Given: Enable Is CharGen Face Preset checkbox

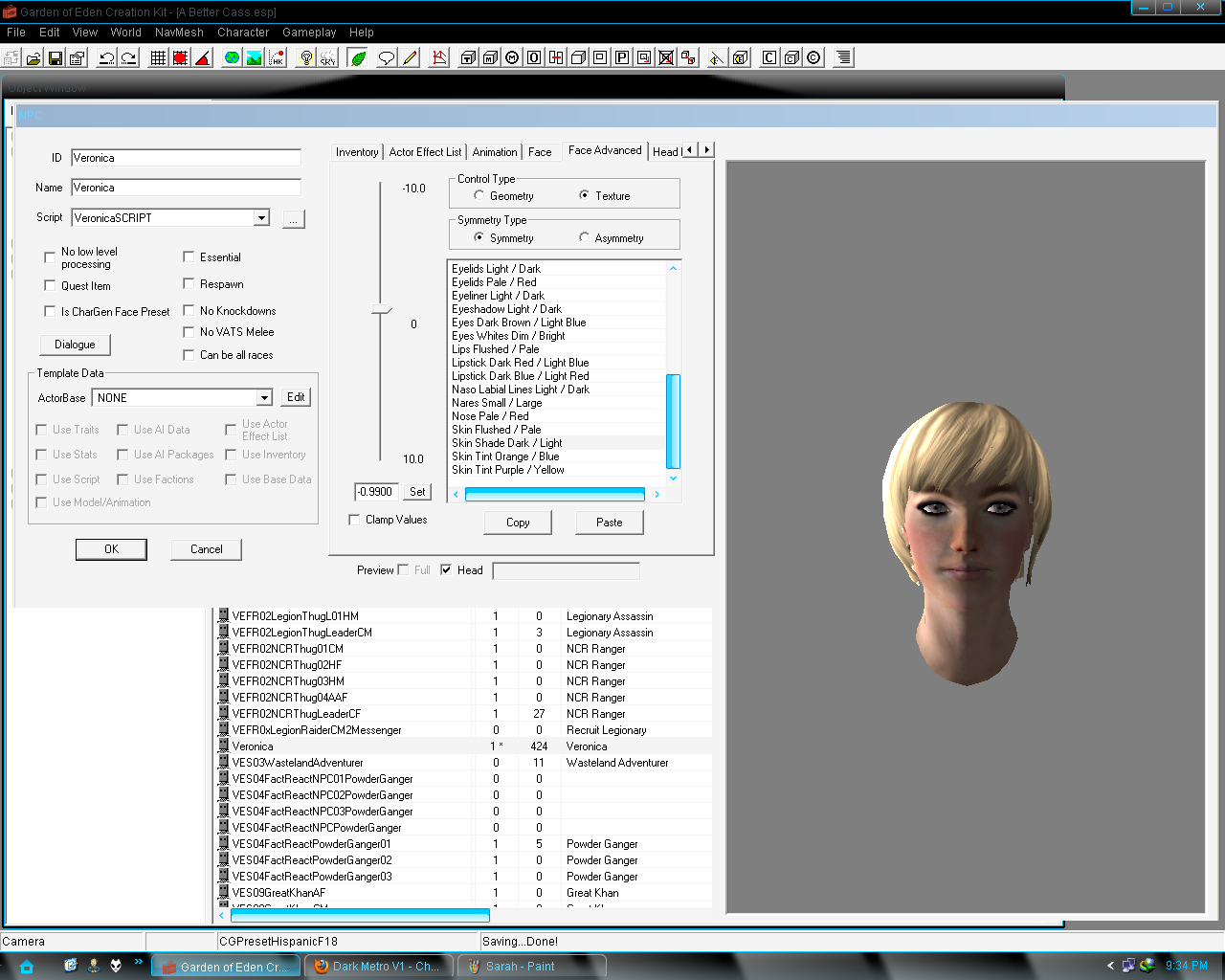Looking at the screenshot, I should click(x=50, y=311).
